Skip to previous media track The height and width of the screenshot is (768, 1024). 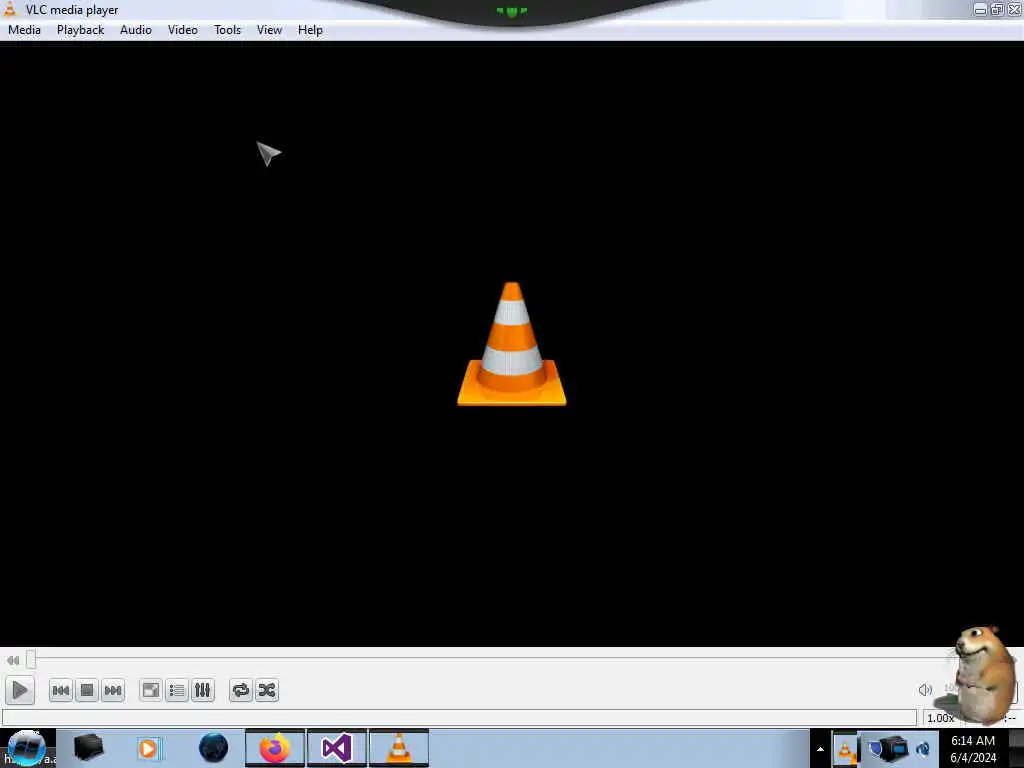click(x=61, y=690)
